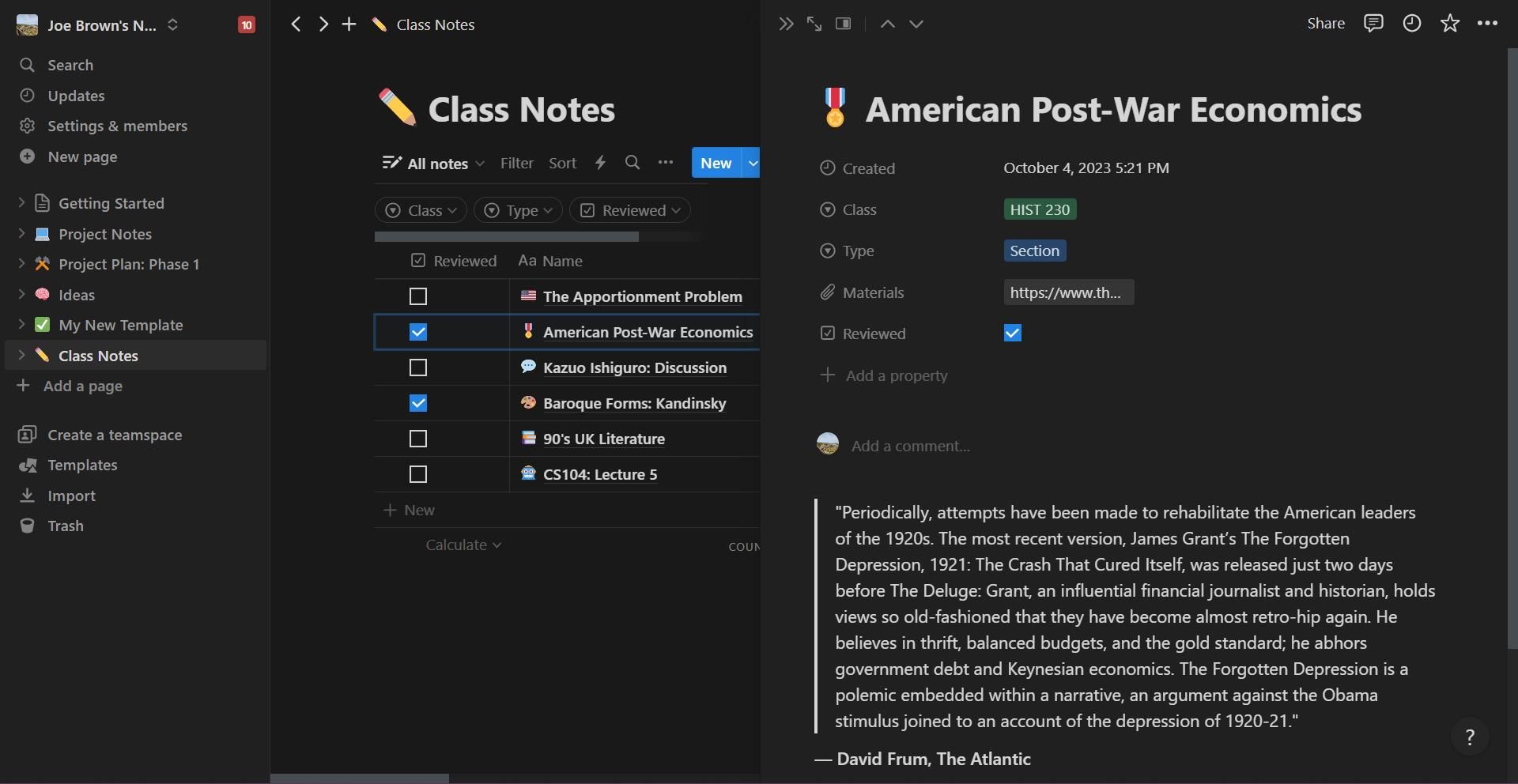The image size is (1518, 784).
Task: Add the page to favorites via star icon
Action: 1449,23
